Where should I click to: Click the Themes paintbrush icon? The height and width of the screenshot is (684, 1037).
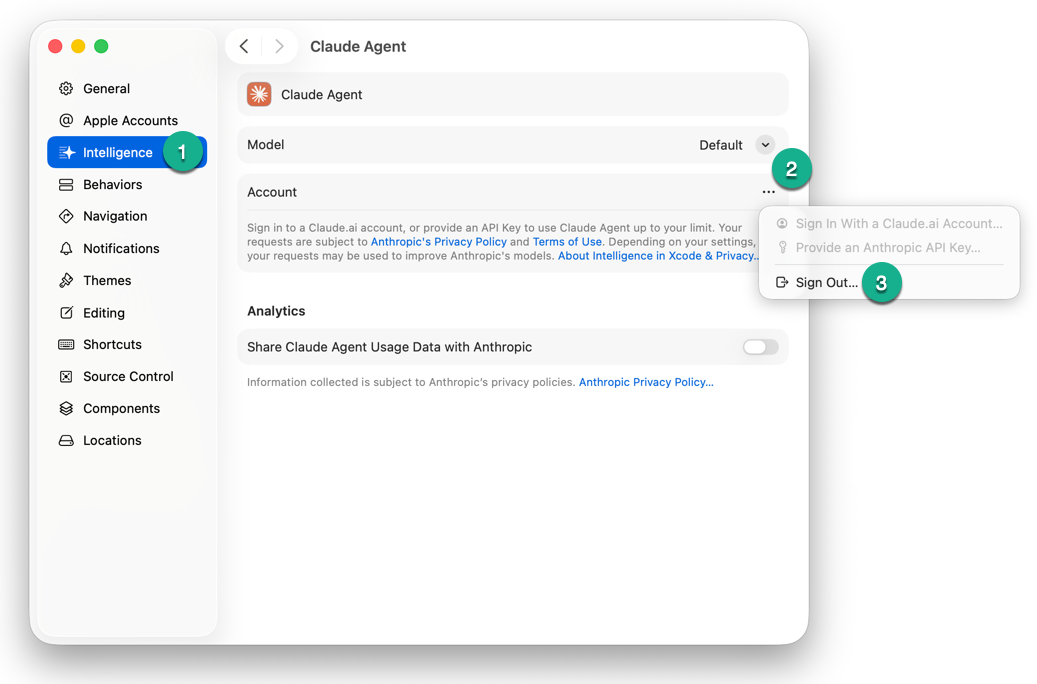(66, 281)
